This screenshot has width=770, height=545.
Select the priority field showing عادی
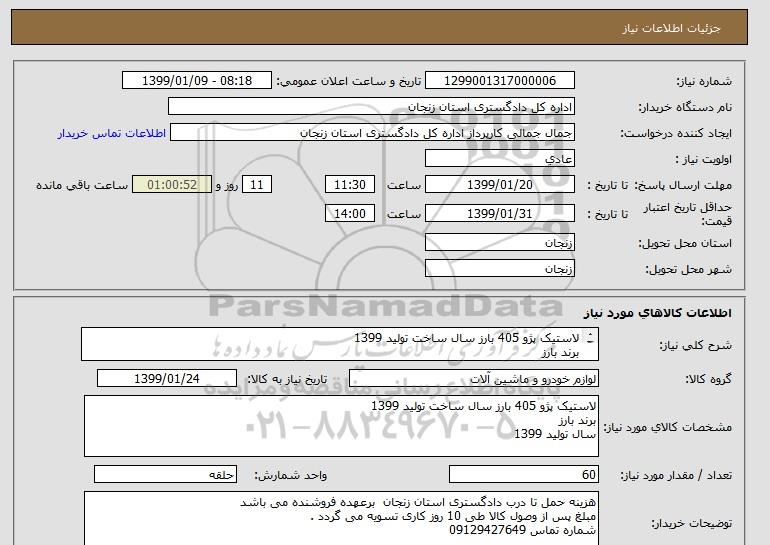[x=499, y=159]
